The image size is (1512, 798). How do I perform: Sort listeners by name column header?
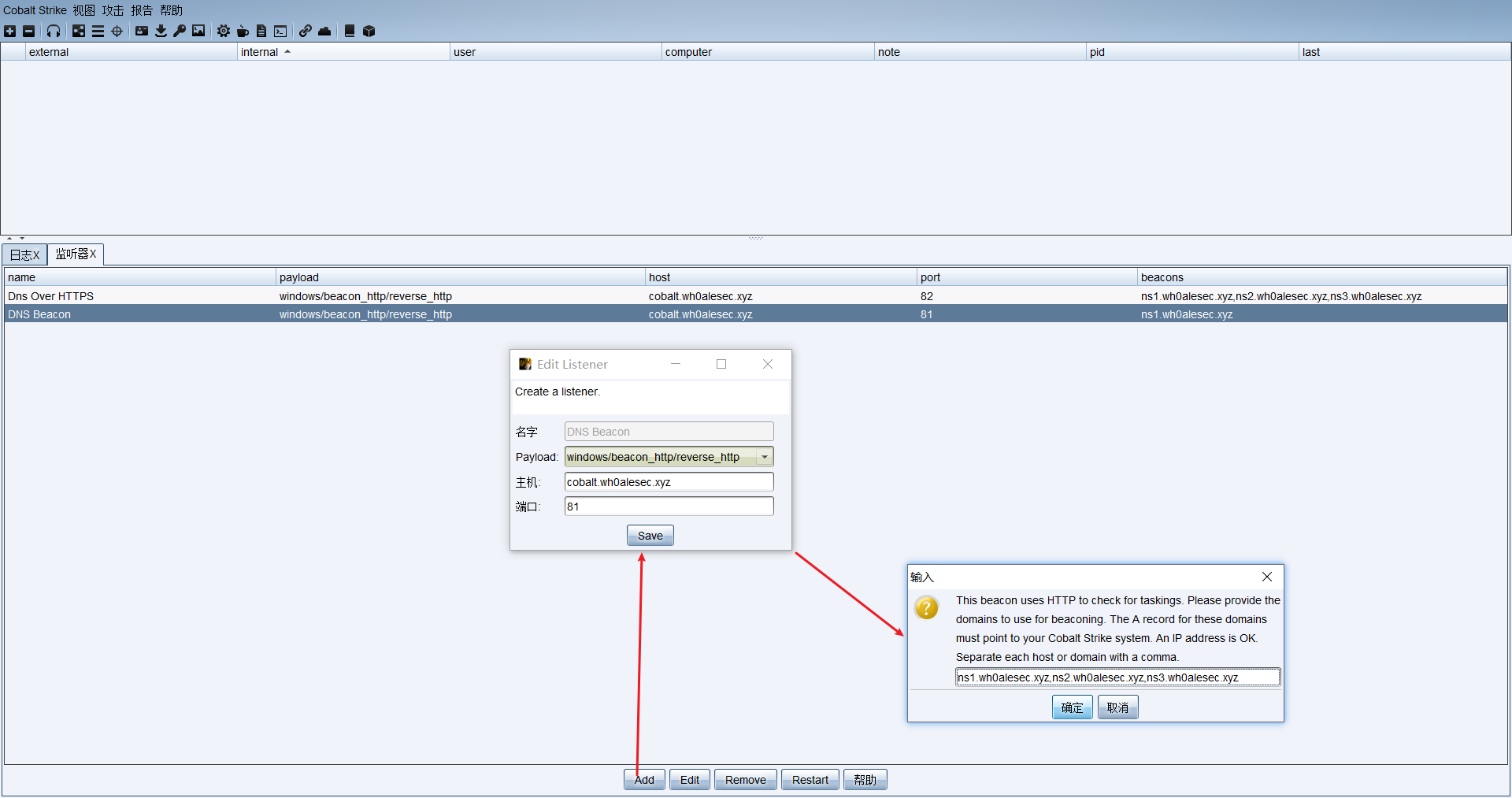[x=140, y=277]
